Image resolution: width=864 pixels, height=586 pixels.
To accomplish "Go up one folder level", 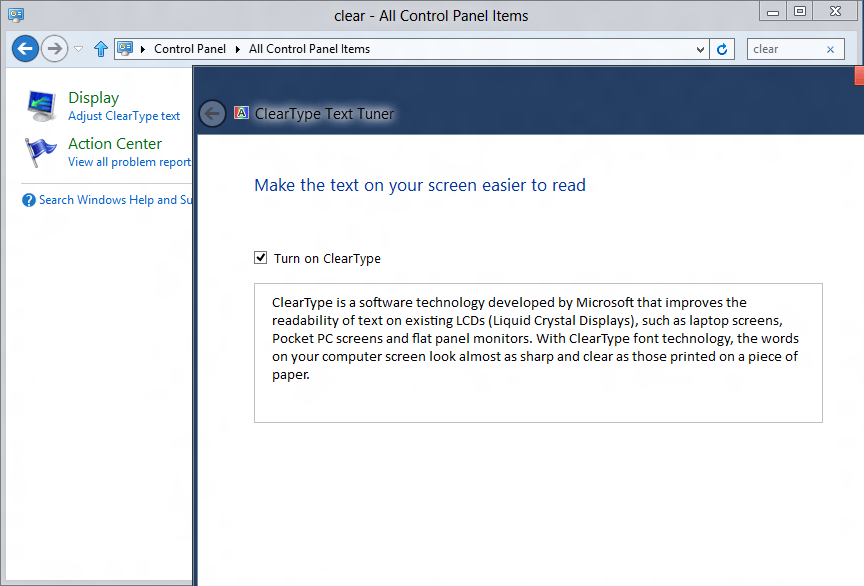I will click(x=100, y=49).
